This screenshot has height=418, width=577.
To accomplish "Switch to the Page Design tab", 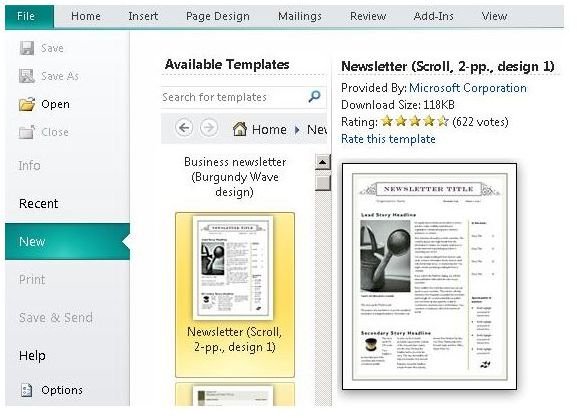I will 217,16.
